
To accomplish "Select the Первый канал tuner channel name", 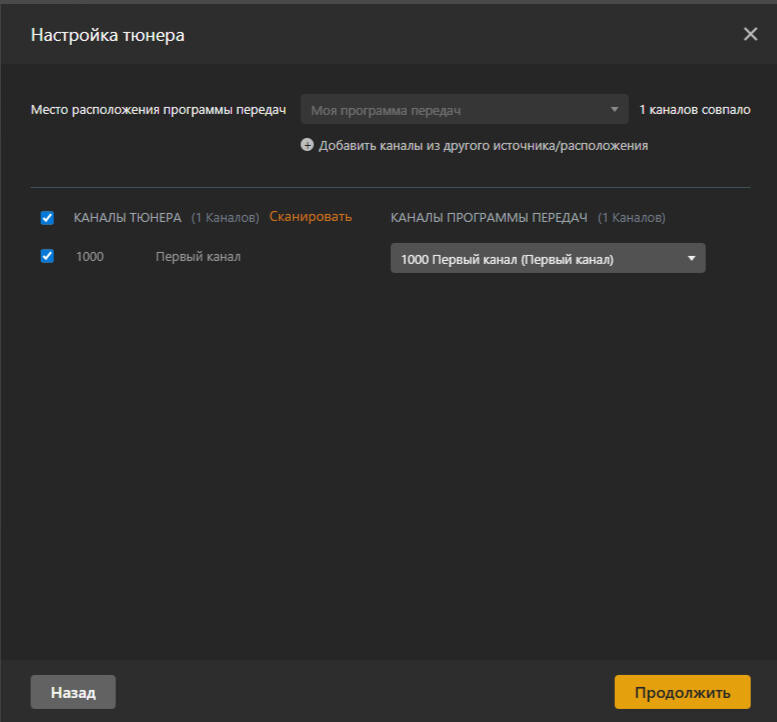I will click(x=198, y=257).
